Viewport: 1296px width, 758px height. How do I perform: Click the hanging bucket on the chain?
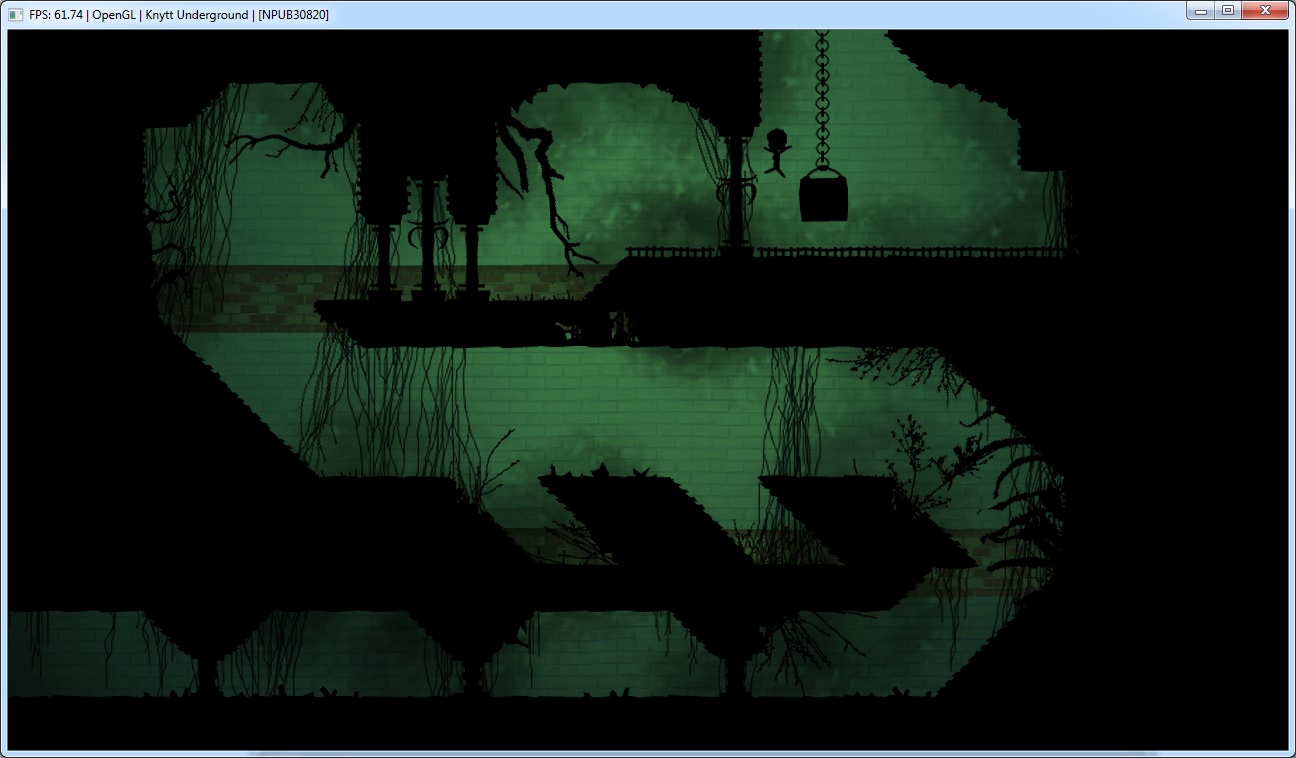click(824, 195)
